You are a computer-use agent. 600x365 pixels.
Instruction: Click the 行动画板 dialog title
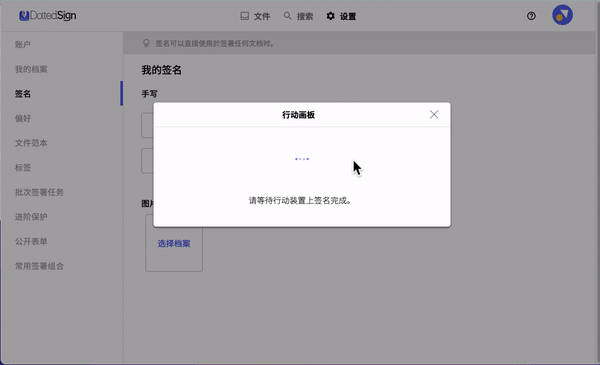298,115
